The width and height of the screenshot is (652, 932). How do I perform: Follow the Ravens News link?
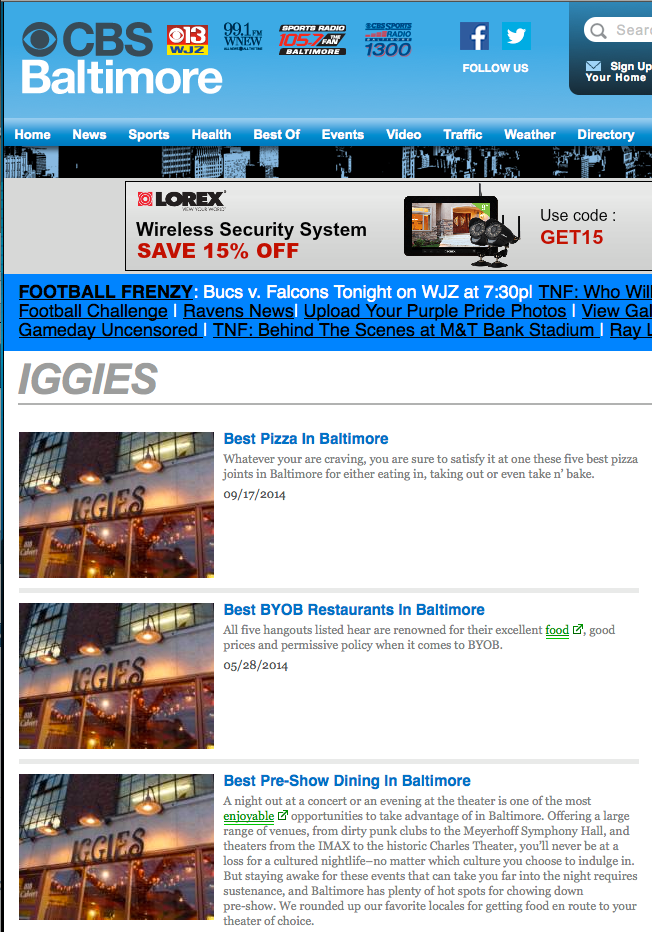238,311
